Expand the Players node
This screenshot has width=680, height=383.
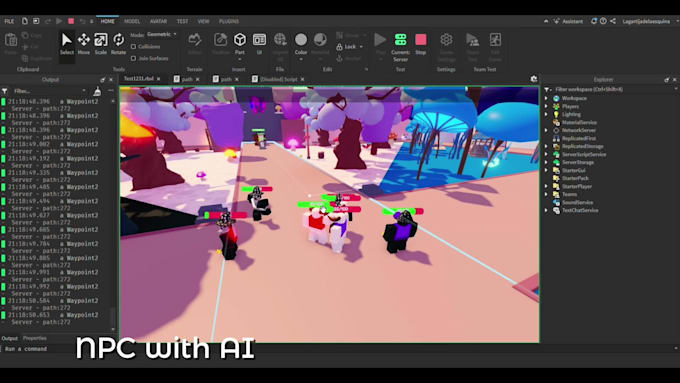tap(546, 106)
